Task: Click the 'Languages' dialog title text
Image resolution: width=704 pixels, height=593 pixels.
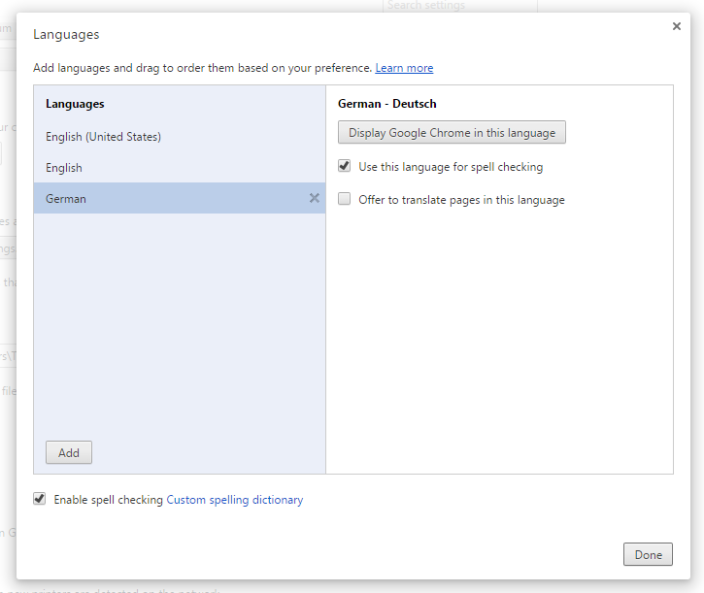Action: [x=66, y=34]
